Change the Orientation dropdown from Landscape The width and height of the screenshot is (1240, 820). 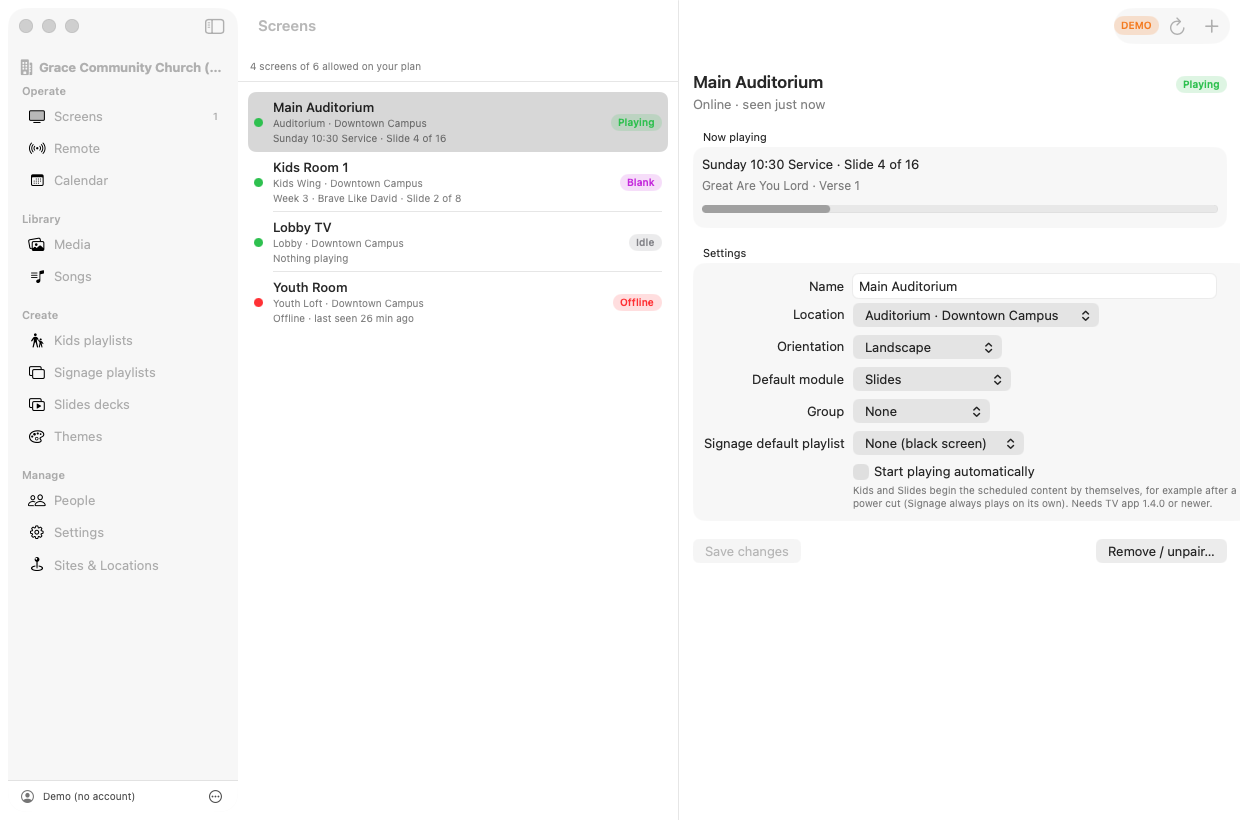pyautogui.click(x=927, y=347)
